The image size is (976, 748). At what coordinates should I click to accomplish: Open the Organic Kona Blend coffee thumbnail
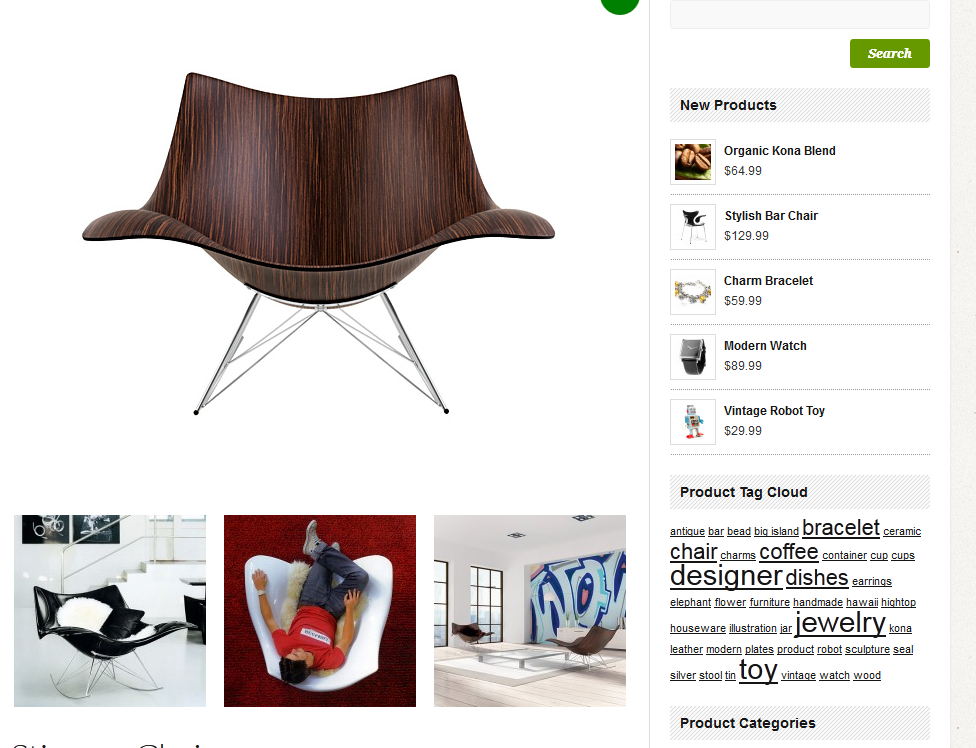point(693,162)
